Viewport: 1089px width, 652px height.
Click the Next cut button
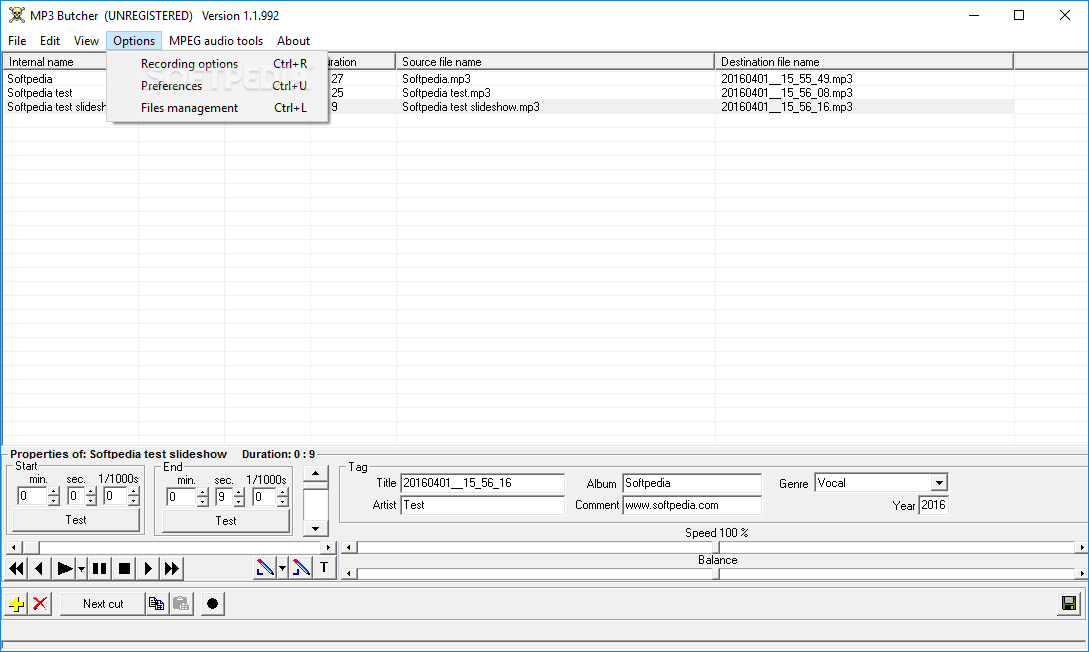pos(103,604)
